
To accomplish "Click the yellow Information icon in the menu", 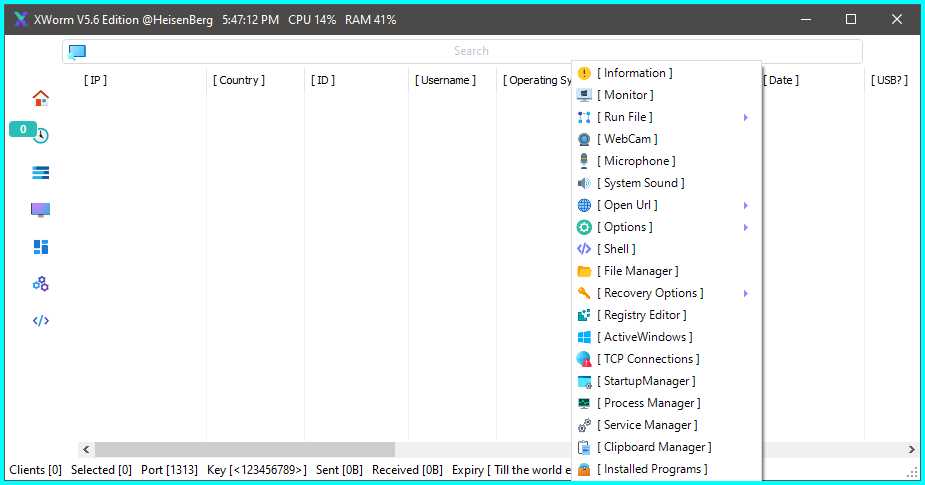I will pyautogui.click(x=584, y=73).
